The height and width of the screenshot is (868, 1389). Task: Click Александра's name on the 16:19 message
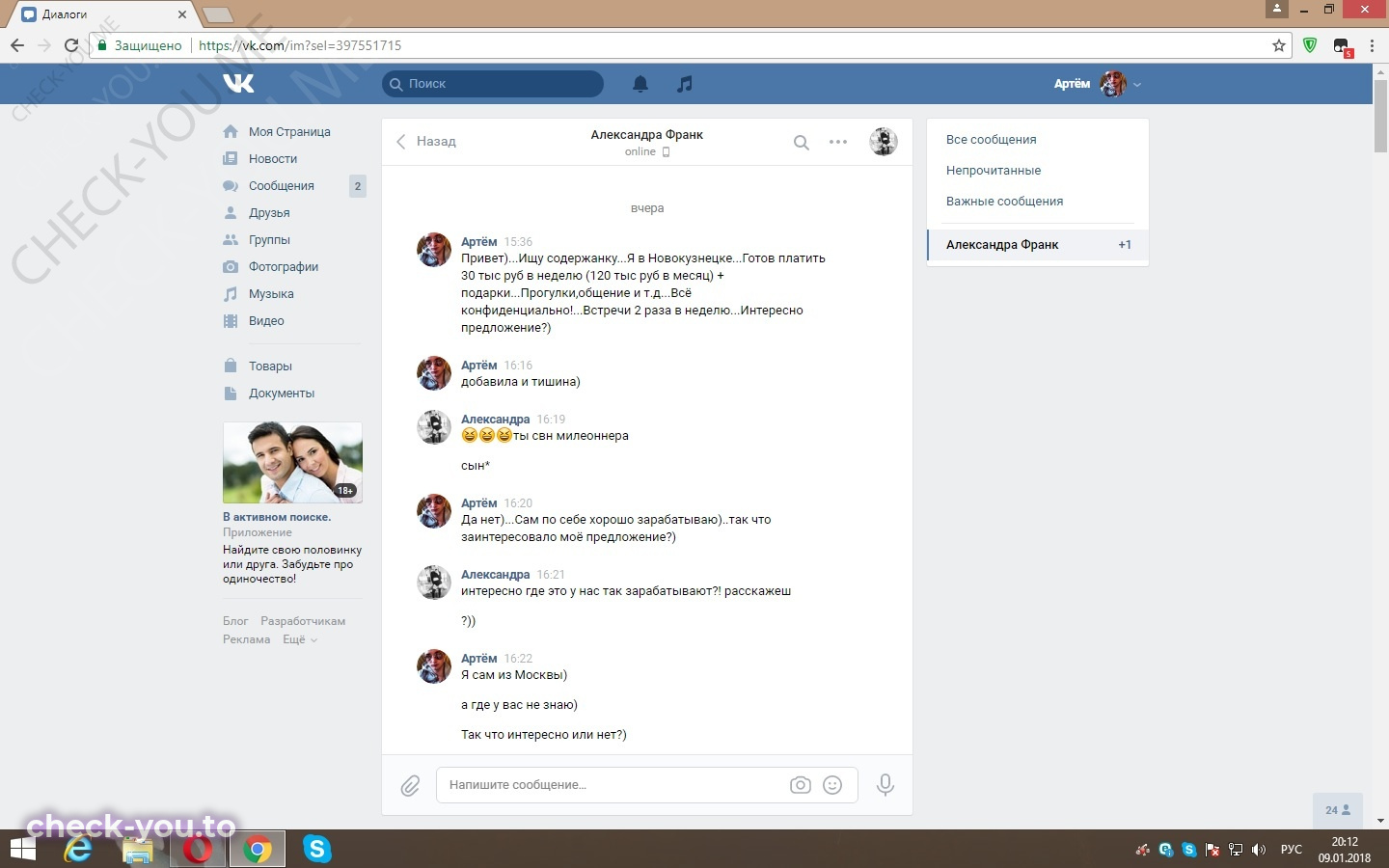coord(496,420)
